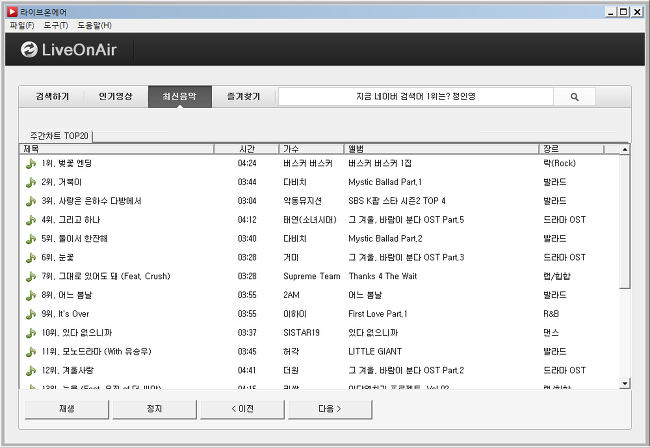Click the red app icon in title bar

12,12
